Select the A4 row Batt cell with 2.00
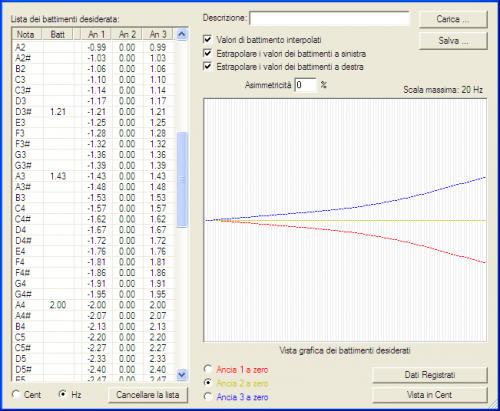500x411 pixels. click(58, 305)
